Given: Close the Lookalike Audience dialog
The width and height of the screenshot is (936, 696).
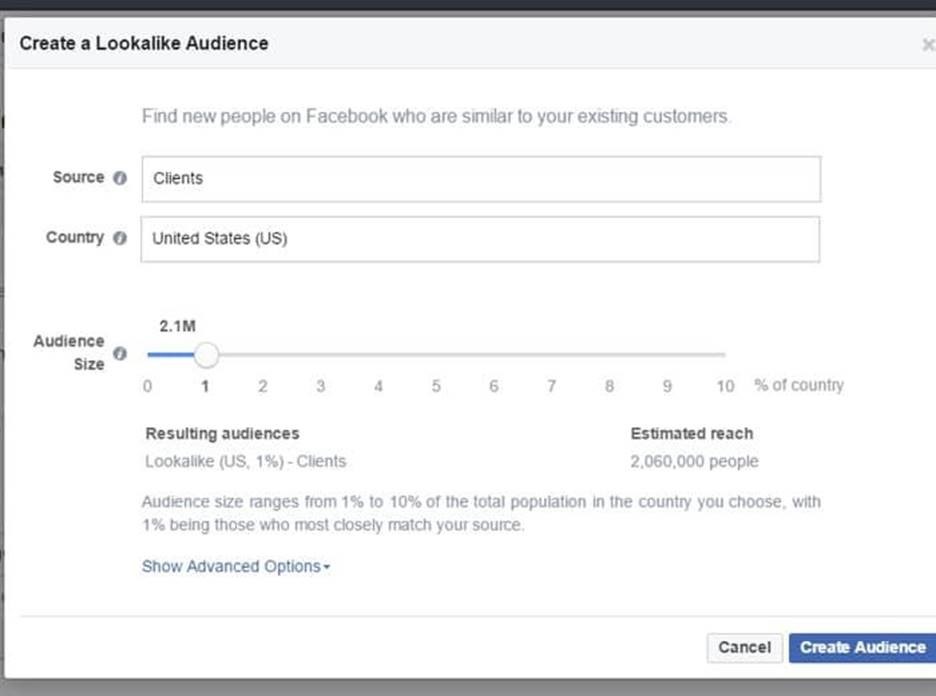Looking at the screenshot, I should click(x=927, y=45).
